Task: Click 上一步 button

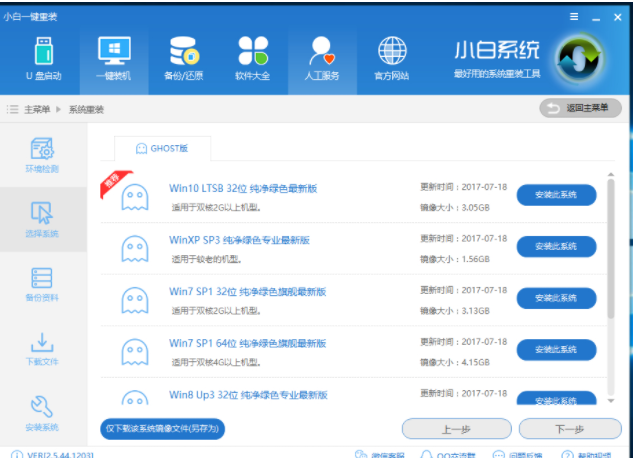Action: coord(457,429)
